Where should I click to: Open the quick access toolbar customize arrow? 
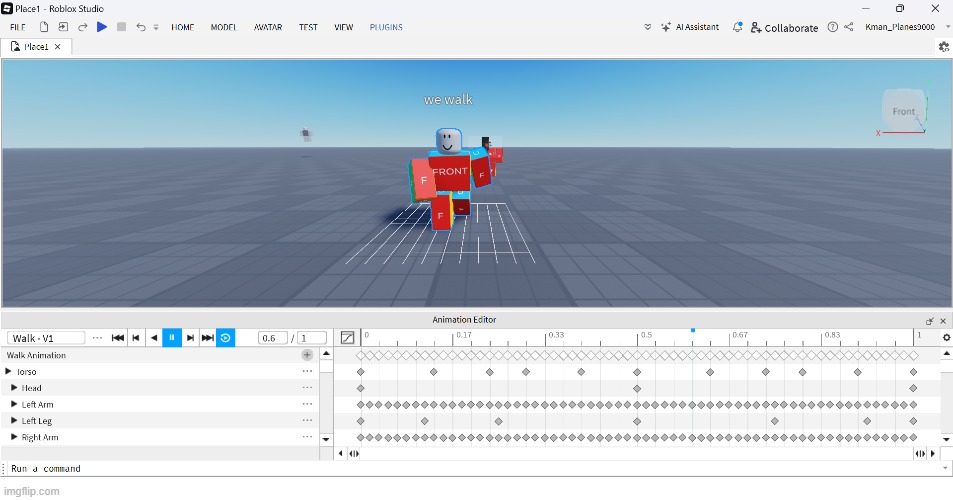[156, 27]
